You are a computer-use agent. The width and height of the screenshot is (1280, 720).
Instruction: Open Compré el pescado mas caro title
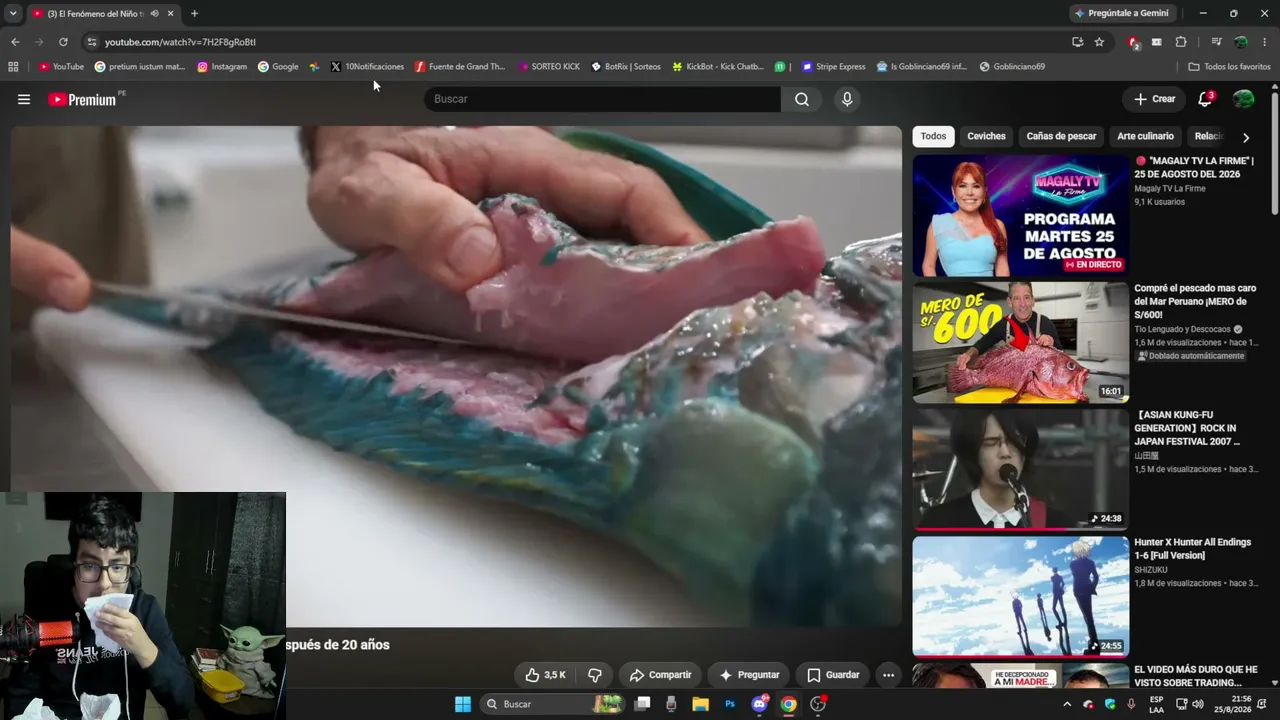point(1195,302)
